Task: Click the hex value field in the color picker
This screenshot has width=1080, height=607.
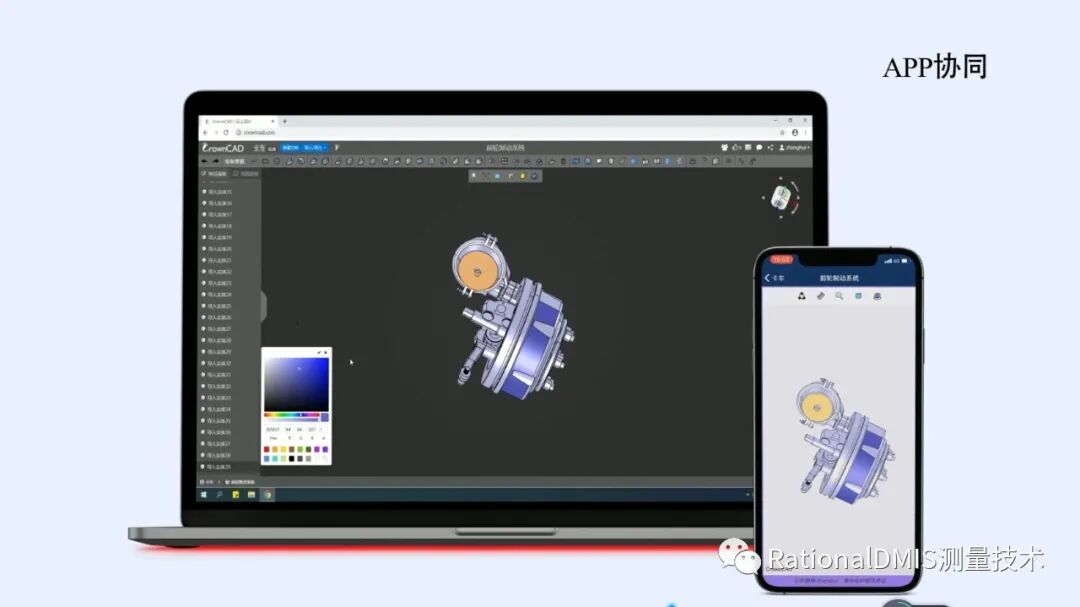Action: (x=273, y=429)
